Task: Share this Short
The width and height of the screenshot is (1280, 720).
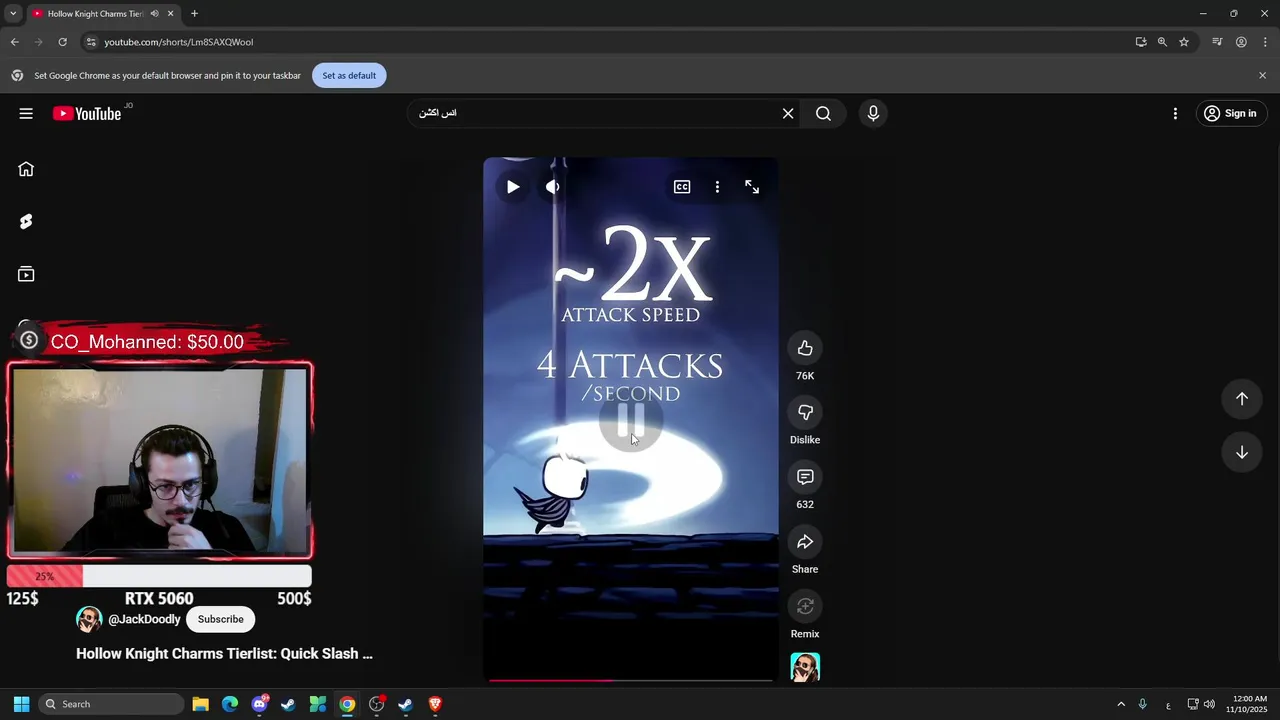Action: point(805,542)
